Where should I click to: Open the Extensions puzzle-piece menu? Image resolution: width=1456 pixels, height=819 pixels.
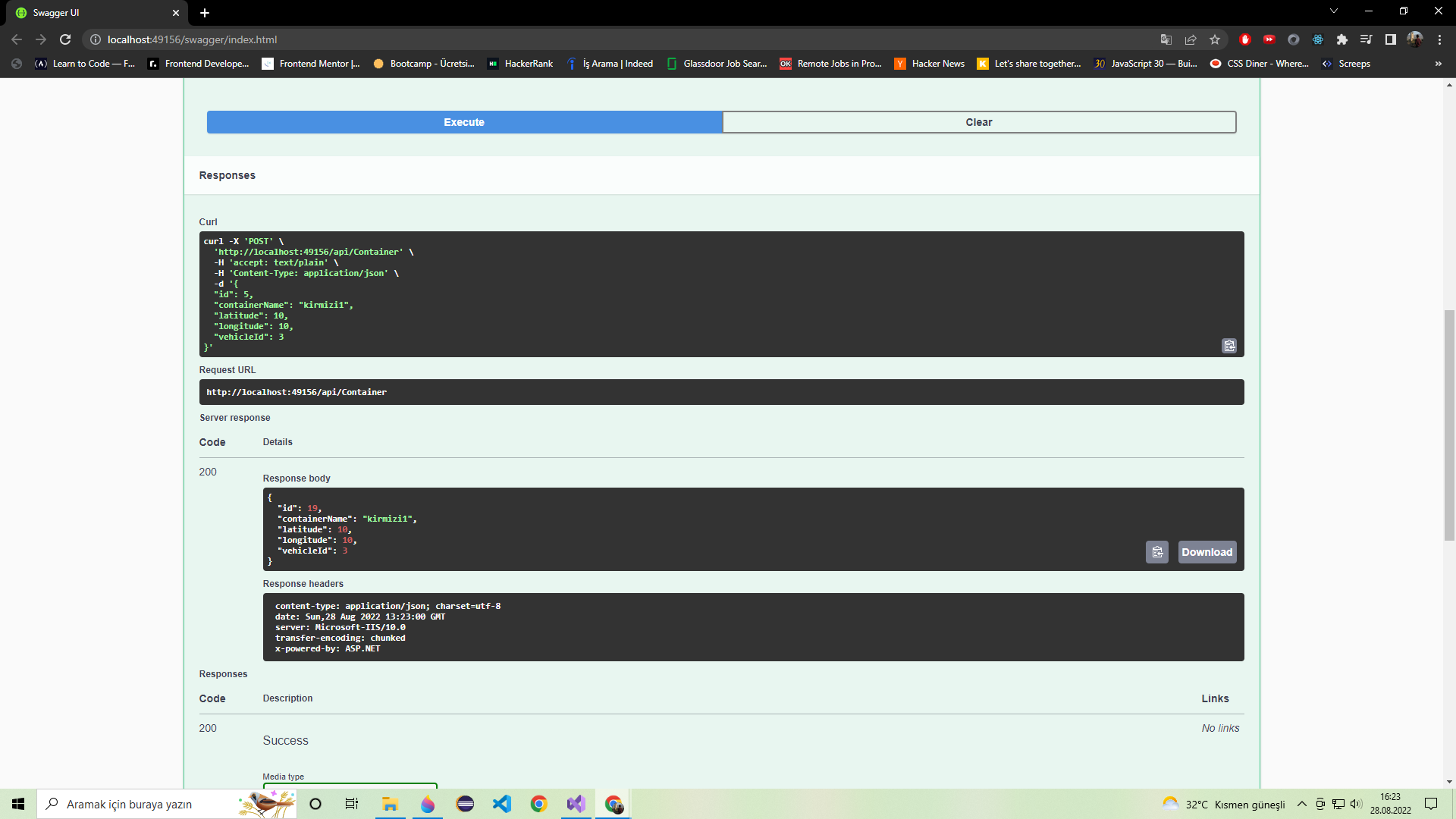click(1343, 39)
